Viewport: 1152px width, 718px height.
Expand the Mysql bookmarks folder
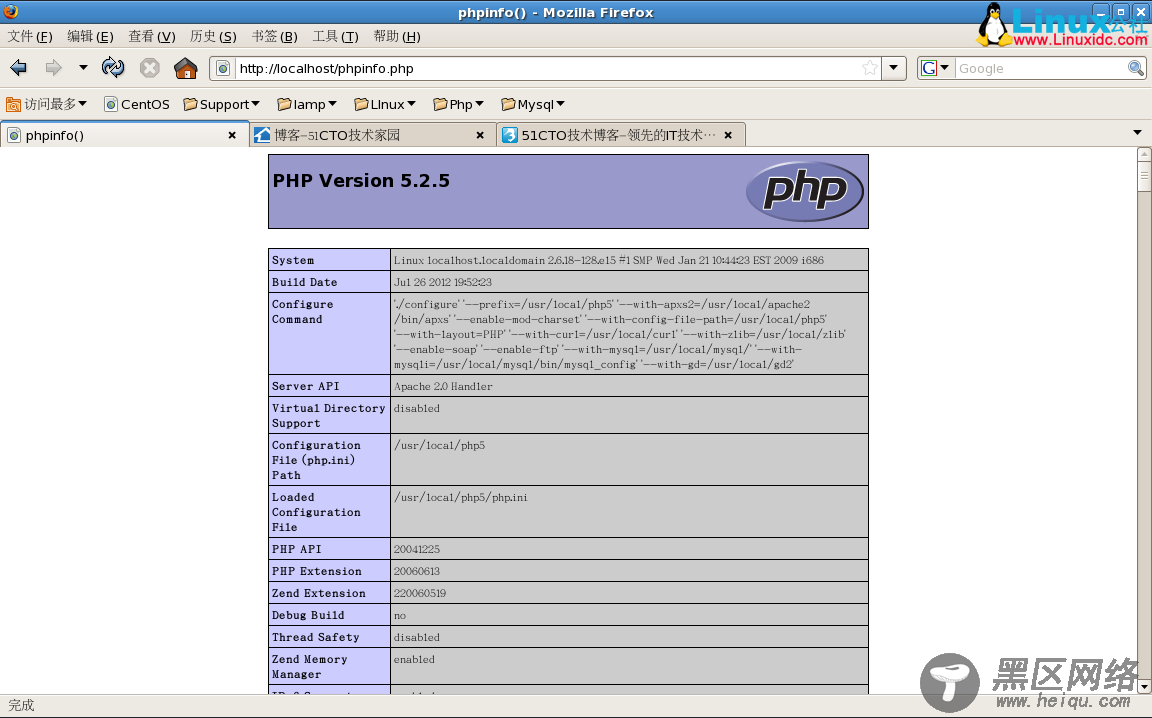pos(533,104)
